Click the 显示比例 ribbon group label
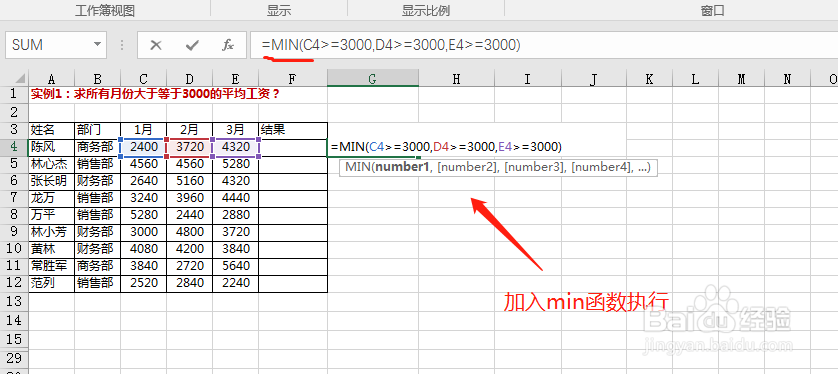838x374 pixels. pyautogui.click(x=426, y=10)
